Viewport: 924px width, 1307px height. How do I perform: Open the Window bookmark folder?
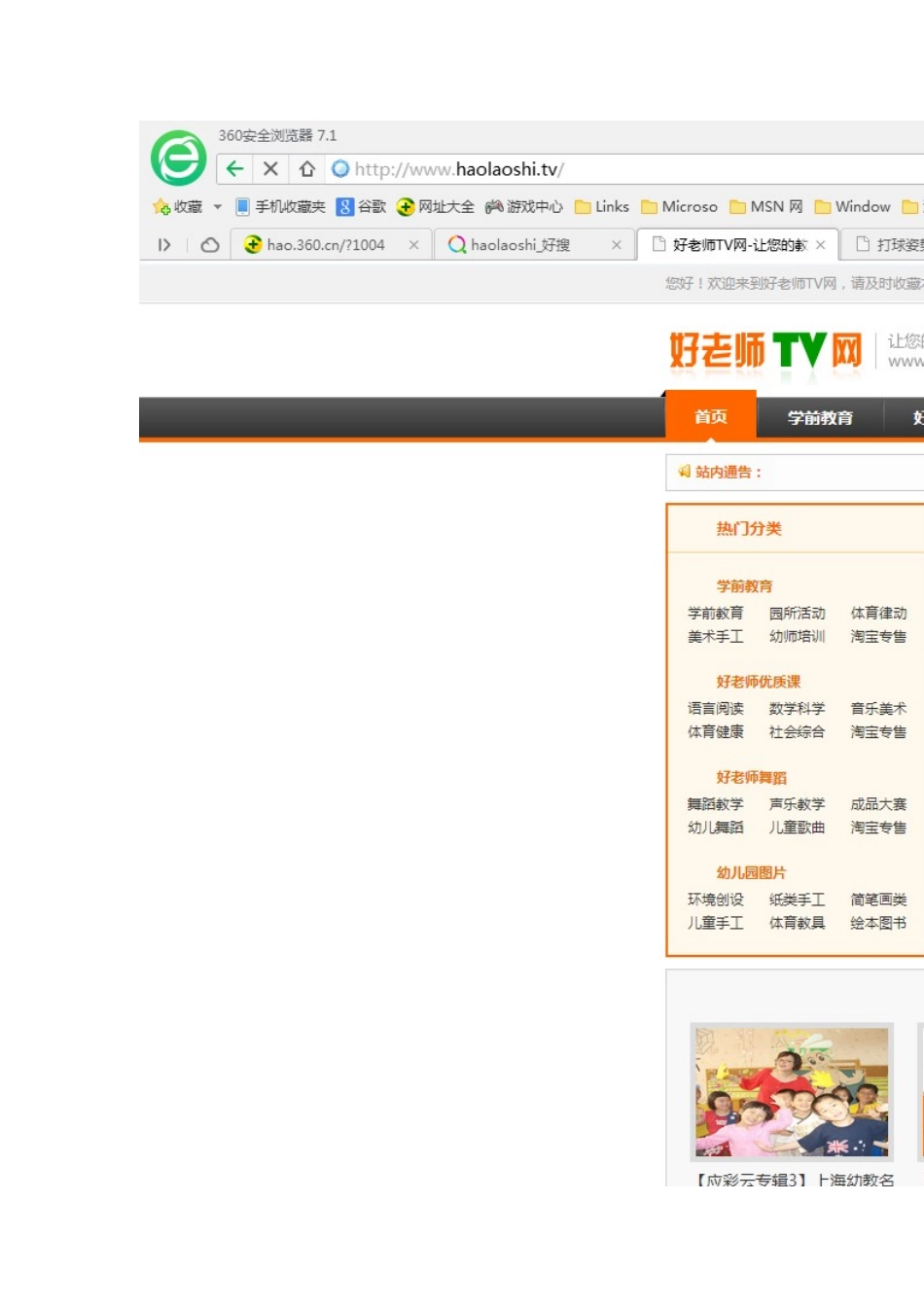pyautogui.click(x=853, y=207)
